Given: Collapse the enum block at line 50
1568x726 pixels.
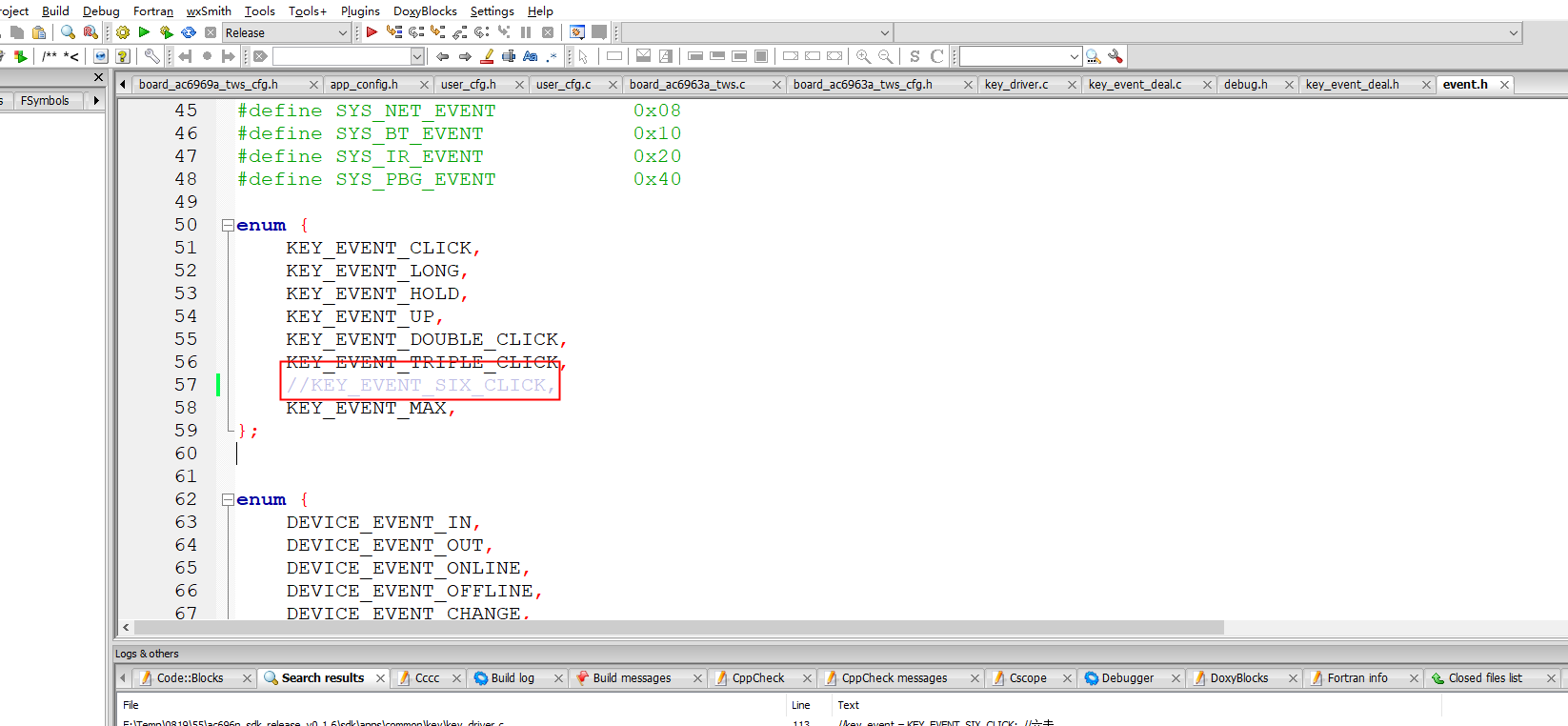Looking at the screenshot, I should tap(228, 226).
